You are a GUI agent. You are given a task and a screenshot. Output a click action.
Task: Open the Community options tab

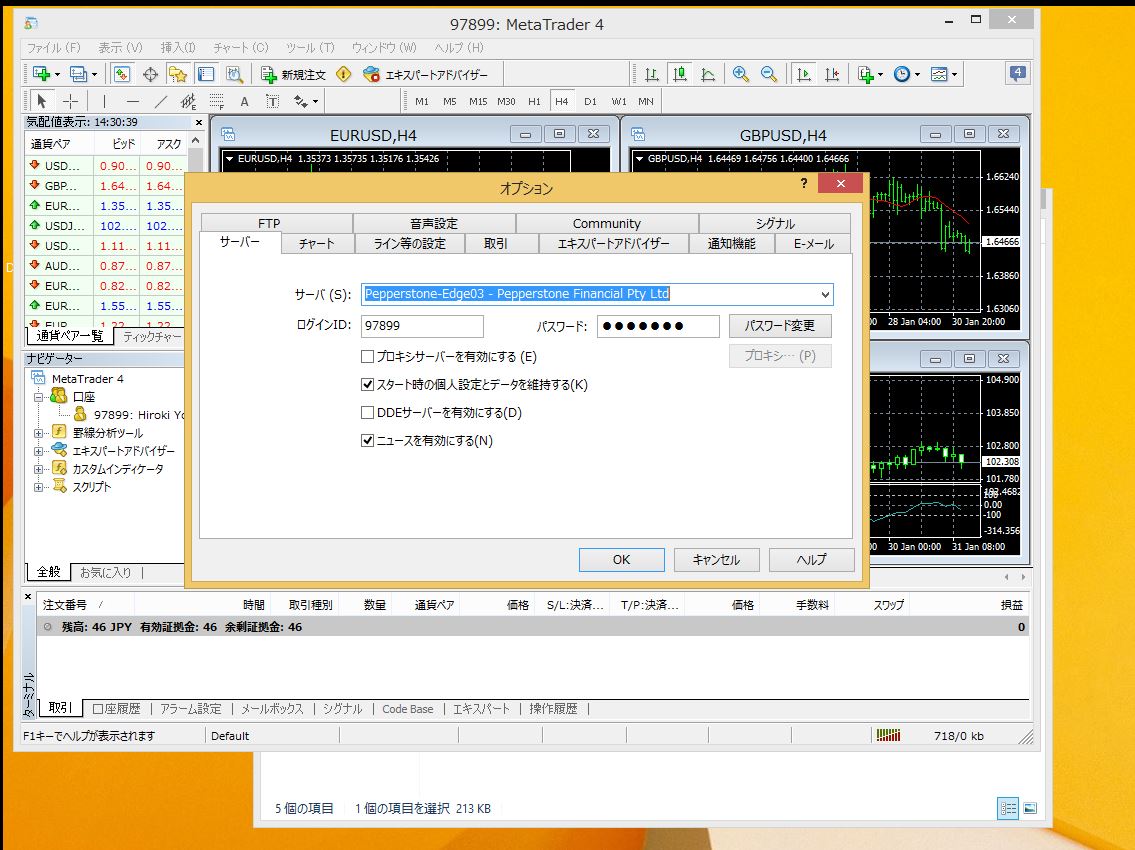[x=607, y=223]
